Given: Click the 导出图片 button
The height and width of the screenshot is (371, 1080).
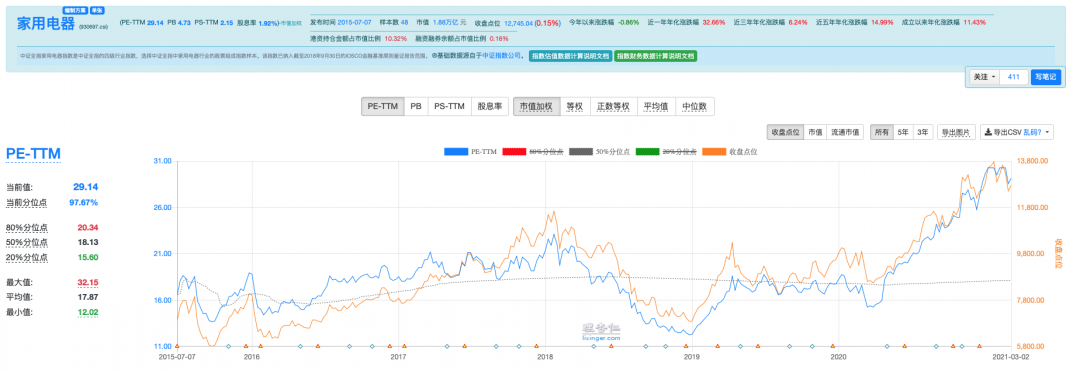Looking at the screenshot, I should 956,132.
